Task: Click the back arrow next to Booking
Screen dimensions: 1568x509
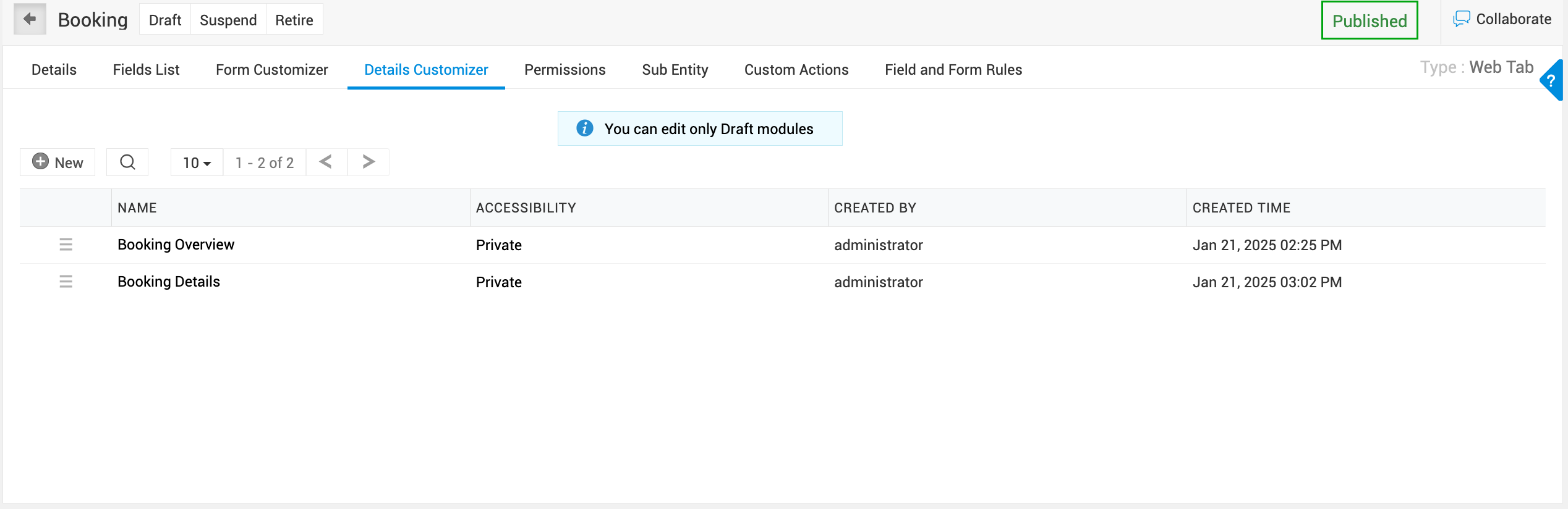Action: pos(30,19)
